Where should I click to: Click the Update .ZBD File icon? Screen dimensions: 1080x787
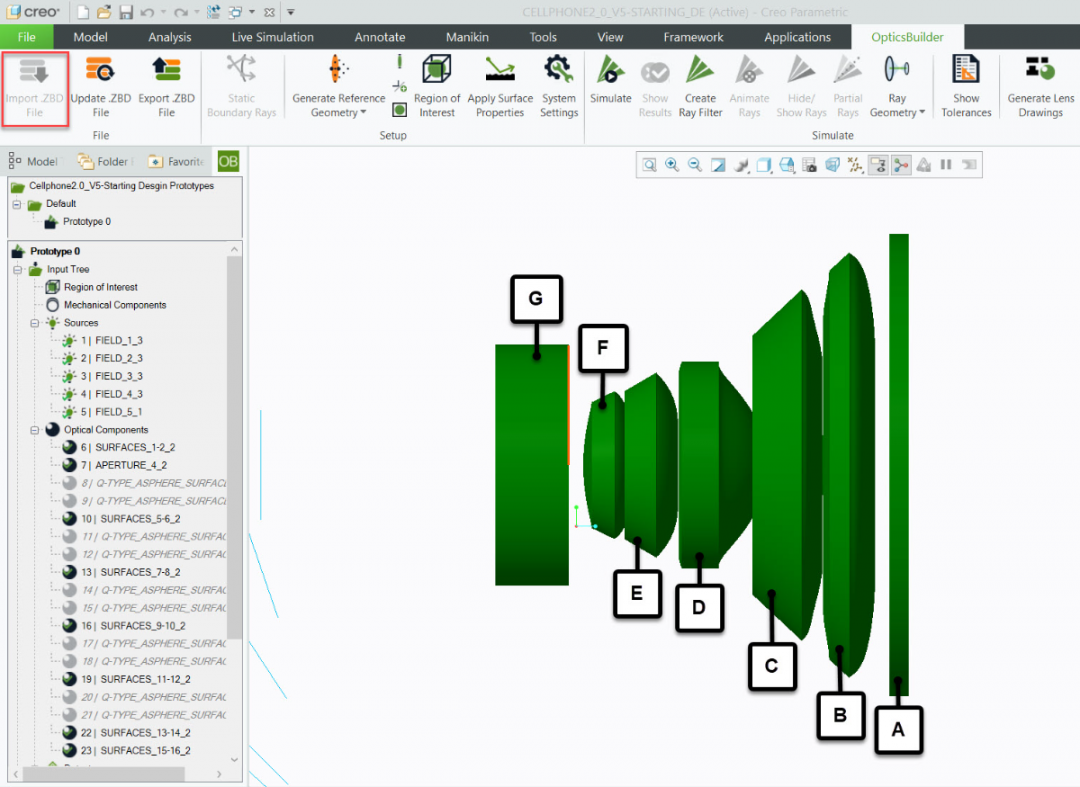tap(100, 72)
